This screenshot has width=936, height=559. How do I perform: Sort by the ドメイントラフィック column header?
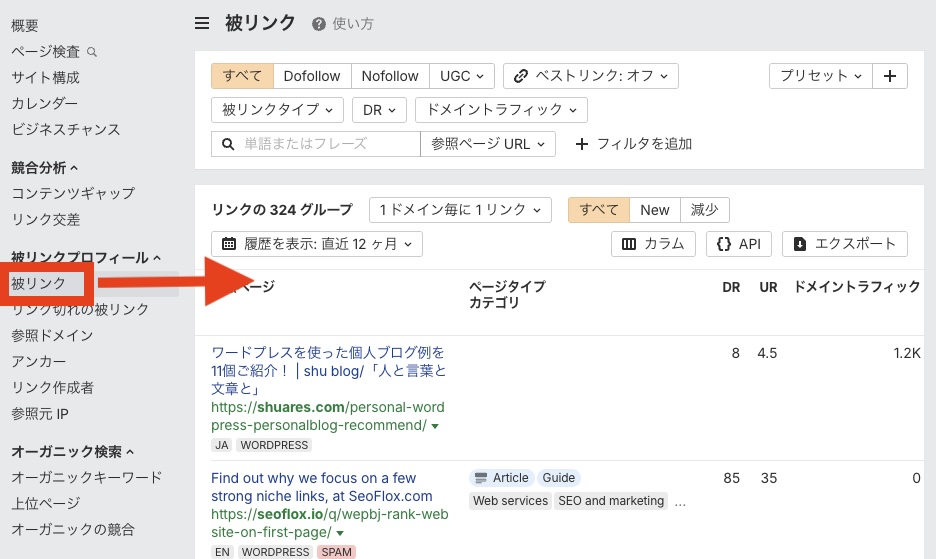click(x=857, y=287)
